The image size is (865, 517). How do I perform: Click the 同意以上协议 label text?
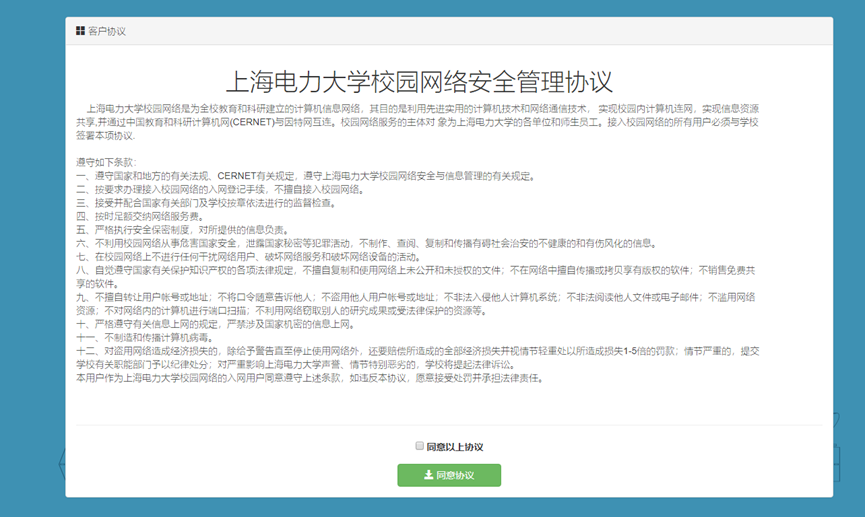[454, 447]
